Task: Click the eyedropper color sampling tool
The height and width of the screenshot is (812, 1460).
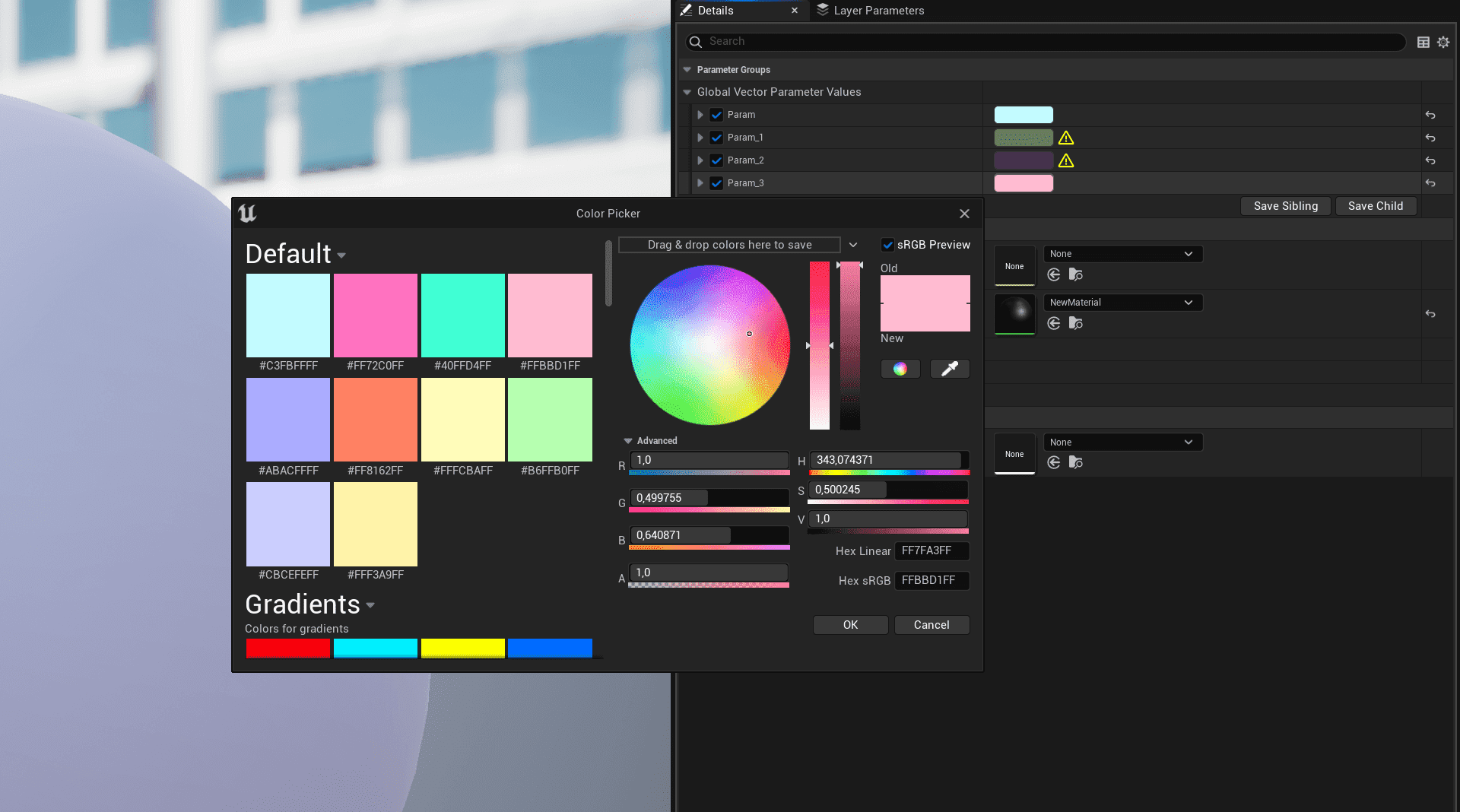Action: pyautogui.click(x=950, y=369)
